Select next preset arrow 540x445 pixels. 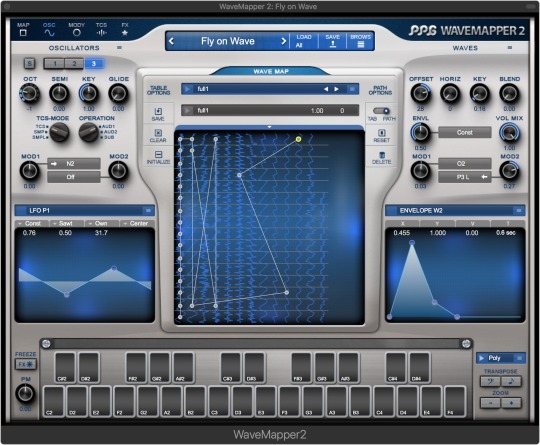[x=284, y=41]
